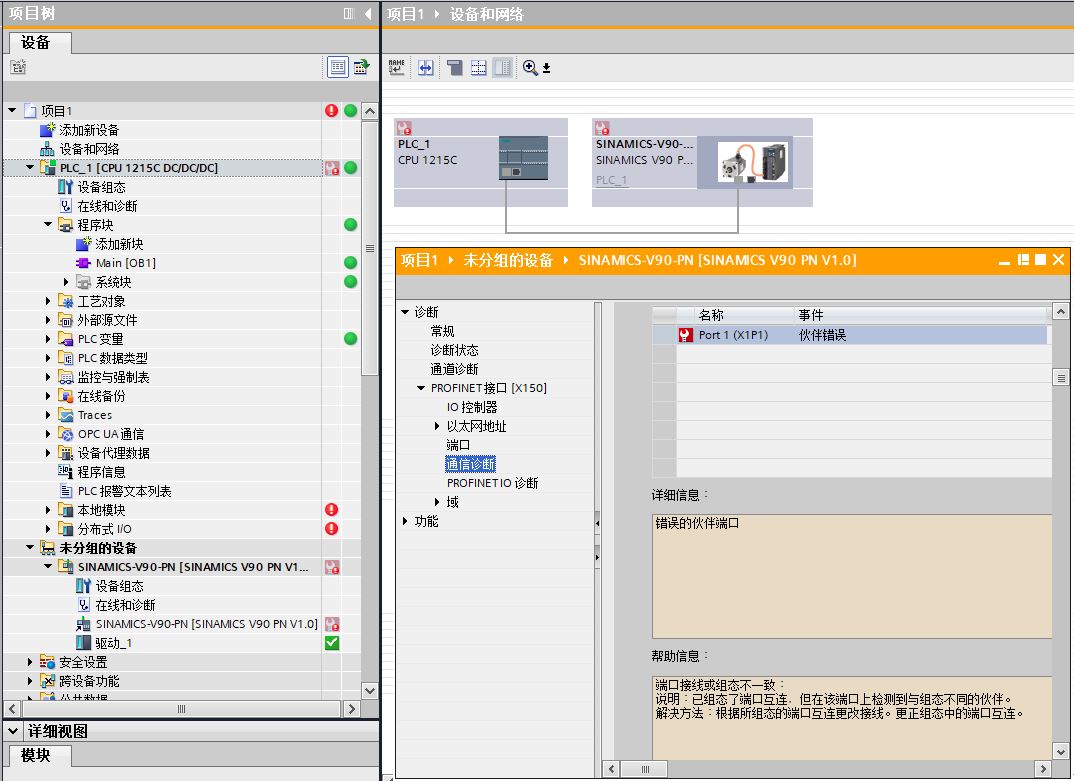Click wrench diagnostic icon on PLC_1 tree row
This screenshot has height=781, width=1074.
click(332, 168)
